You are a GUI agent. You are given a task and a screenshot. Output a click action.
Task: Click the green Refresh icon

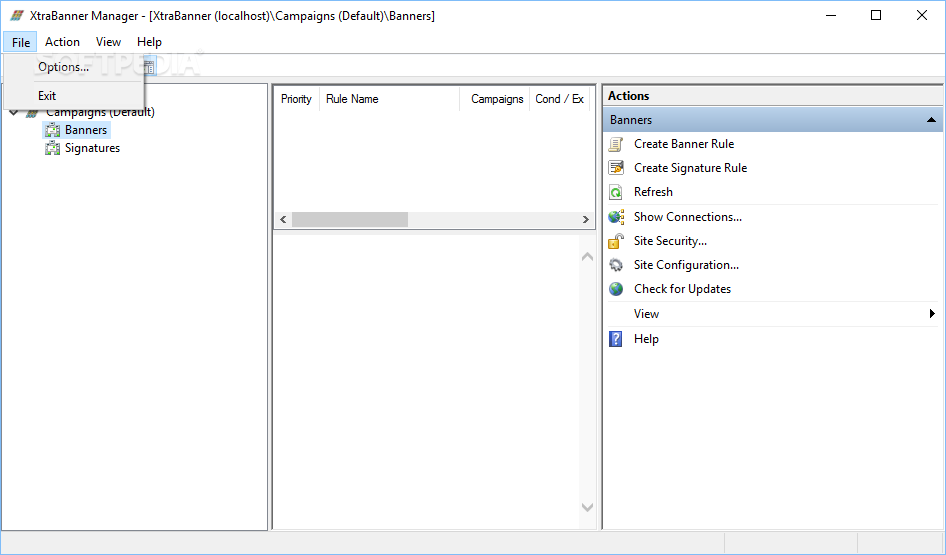[x=615, y=192]
